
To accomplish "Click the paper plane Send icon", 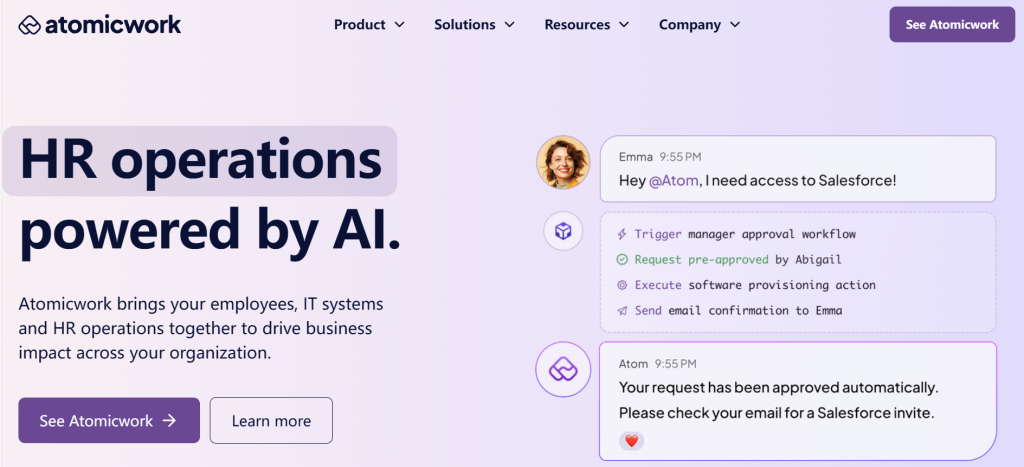I will coord(622,310).
